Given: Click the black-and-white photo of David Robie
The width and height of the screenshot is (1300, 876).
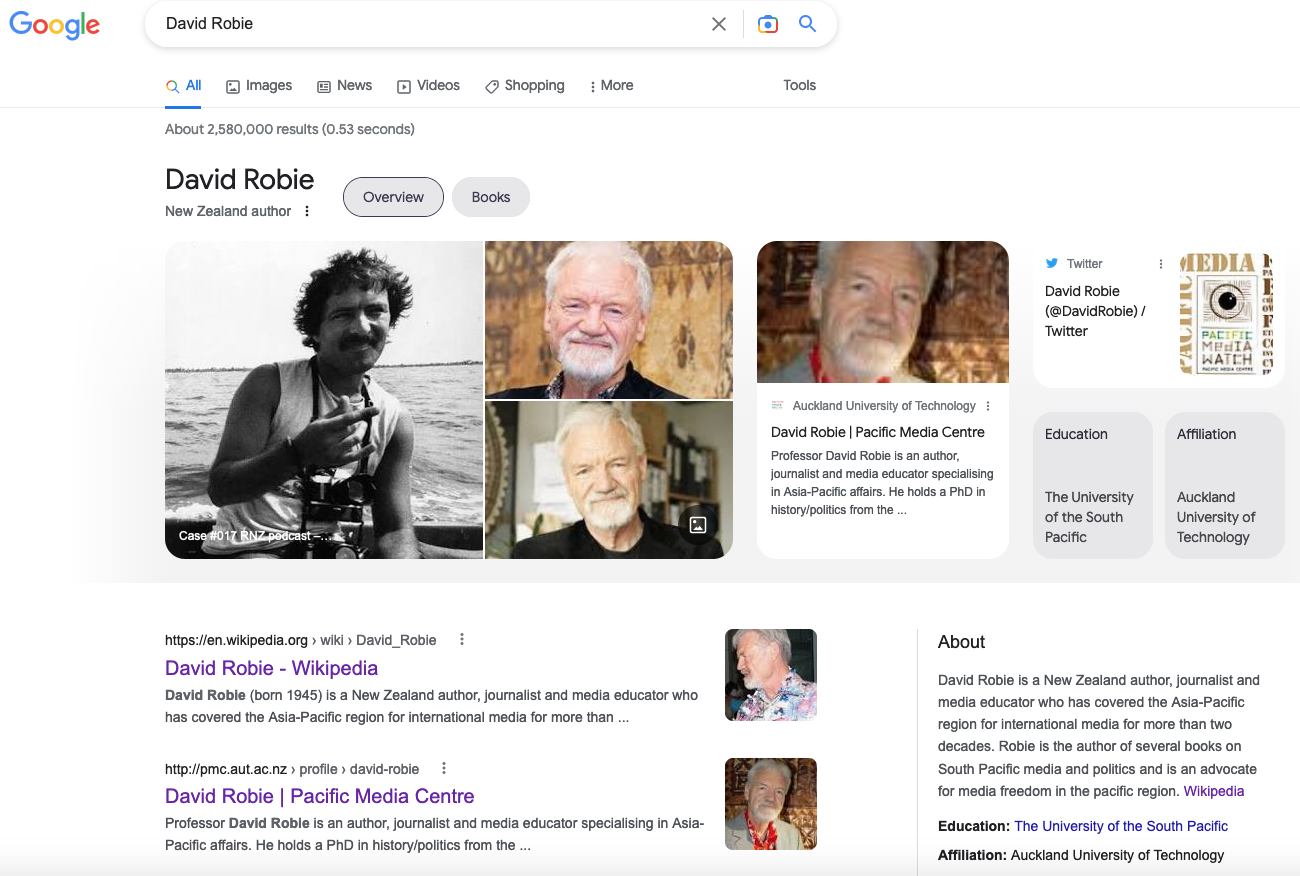Looking at the screenshot, I should pos(324,400).
